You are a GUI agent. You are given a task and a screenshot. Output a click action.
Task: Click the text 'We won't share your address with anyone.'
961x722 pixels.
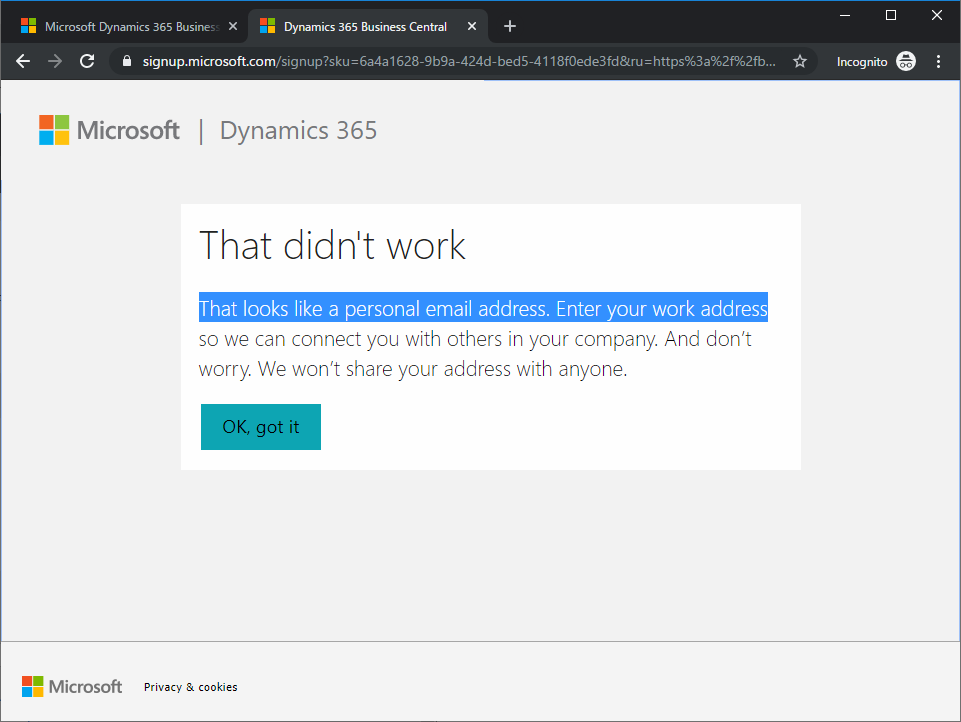443,369
